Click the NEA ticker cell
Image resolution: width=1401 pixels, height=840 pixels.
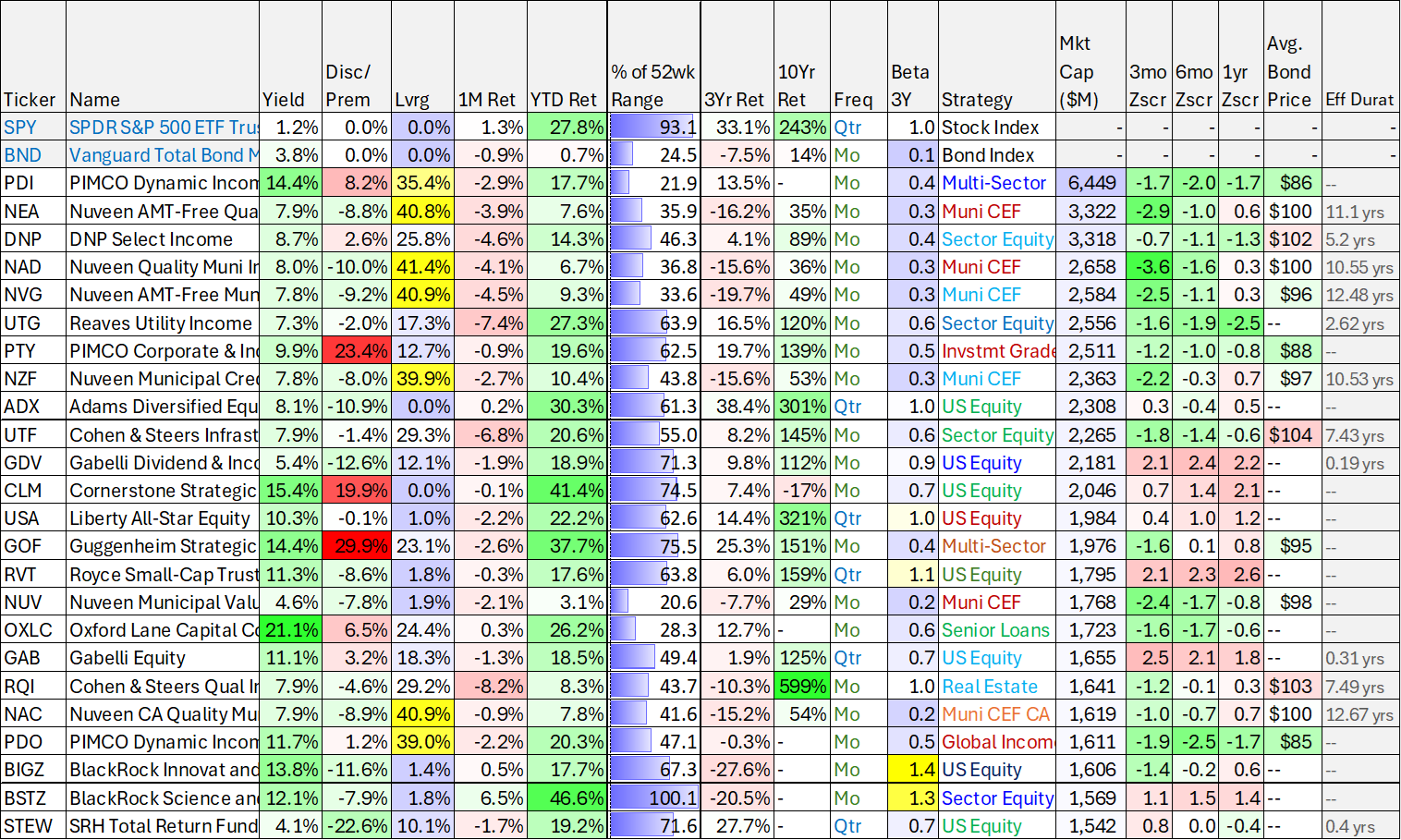[33, 212]
